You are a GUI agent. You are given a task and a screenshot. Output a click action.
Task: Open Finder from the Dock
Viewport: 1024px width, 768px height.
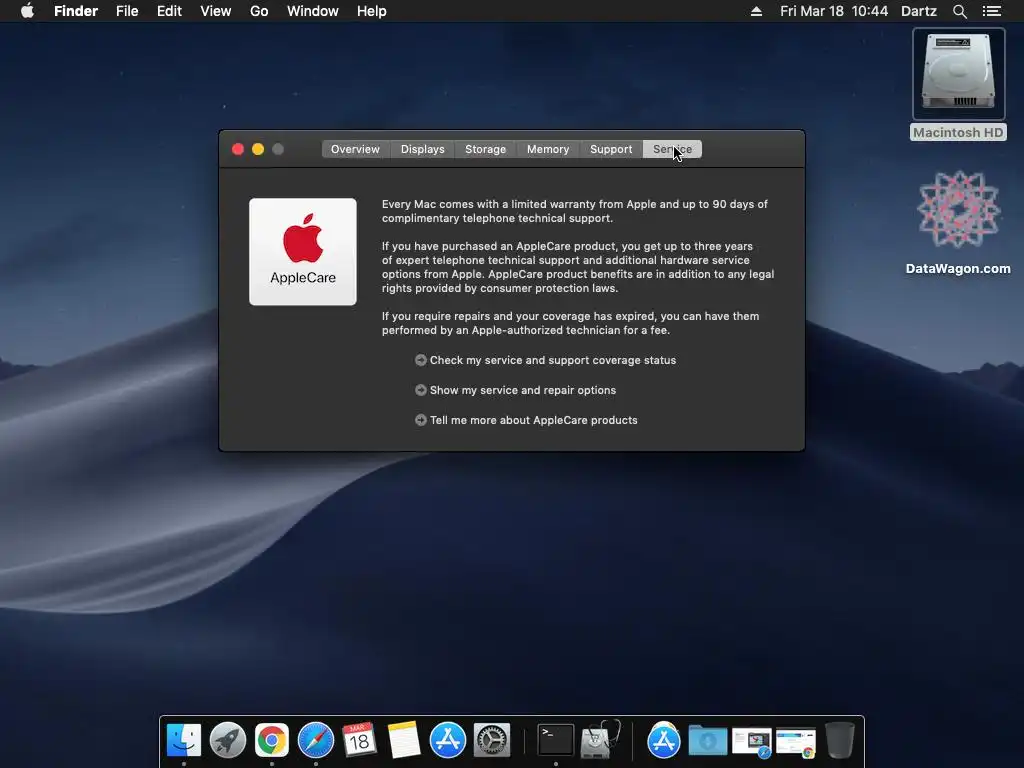[184, 740]
